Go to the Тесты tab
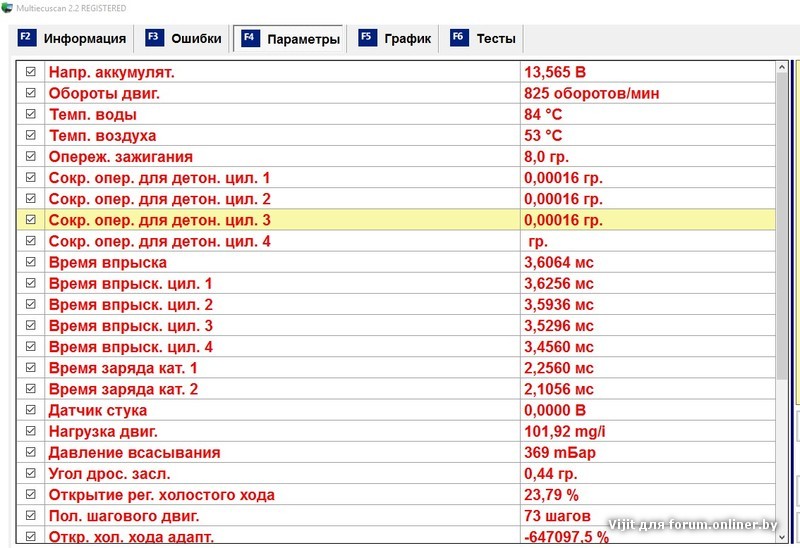 tap(496, 39)
